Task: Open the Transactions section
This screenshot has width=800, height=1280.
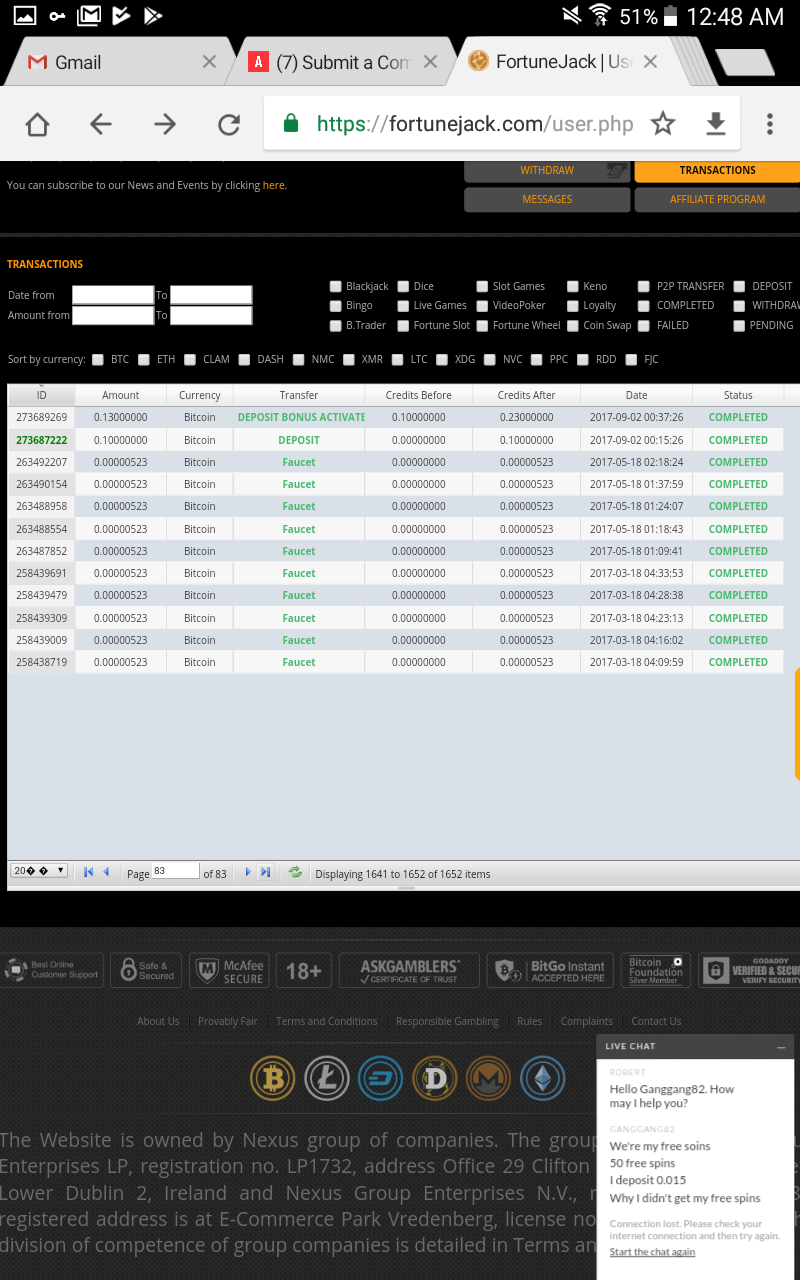Action: 717,170
